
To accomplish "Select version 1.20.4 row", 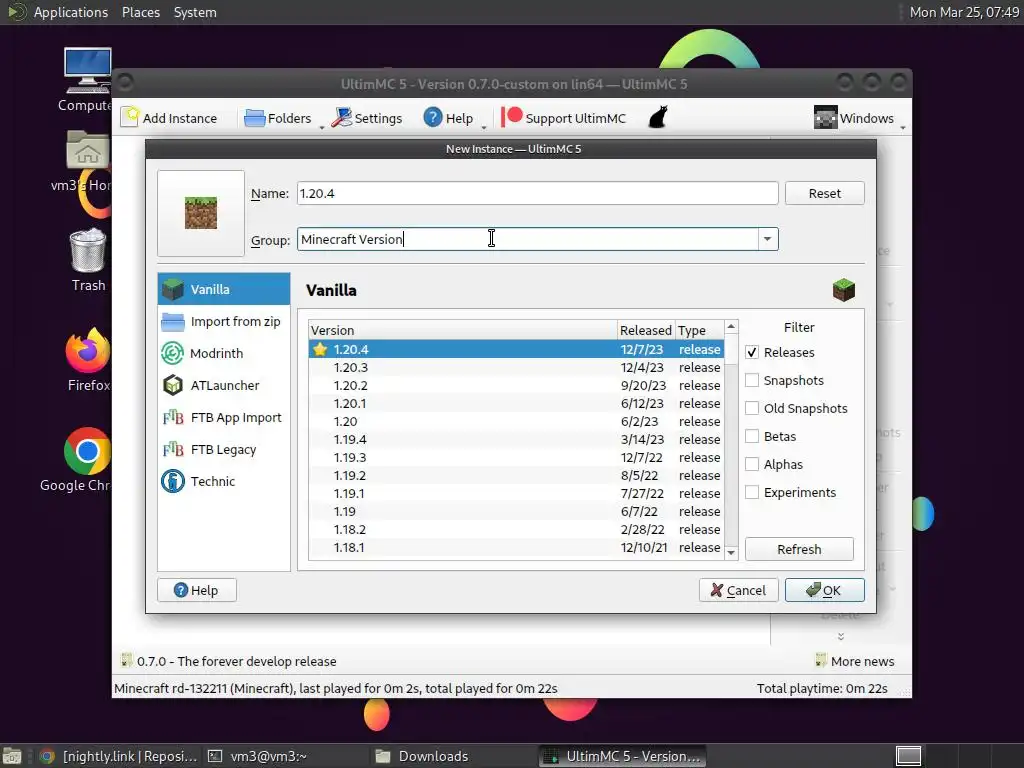I will (x=516, y=349).
